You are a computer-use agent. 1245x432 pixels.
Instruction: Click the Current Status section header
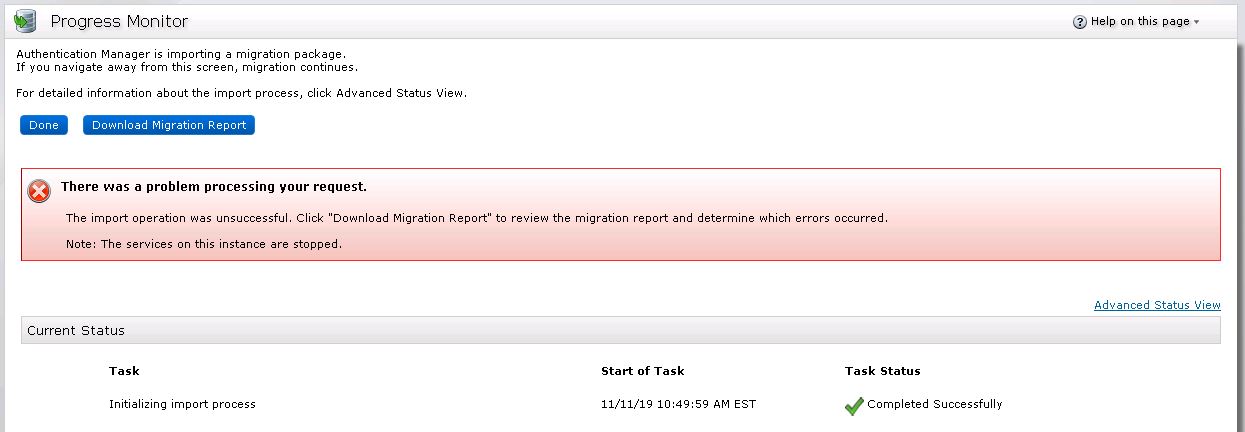click(76, 330)
